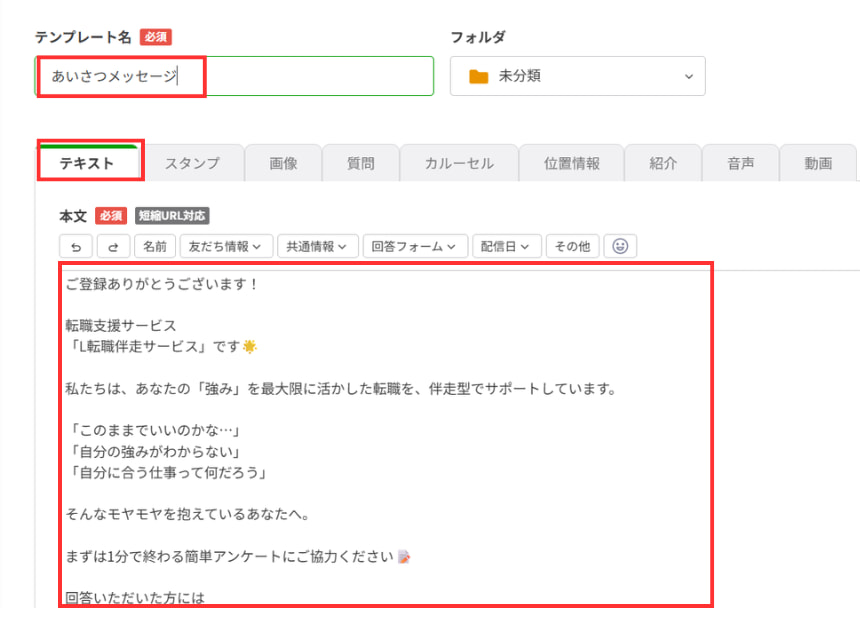Click the line 「このままでいいのかな…」
Image resolution: width=860 pixels, height=633 pixels.
(x=154, y=431)
